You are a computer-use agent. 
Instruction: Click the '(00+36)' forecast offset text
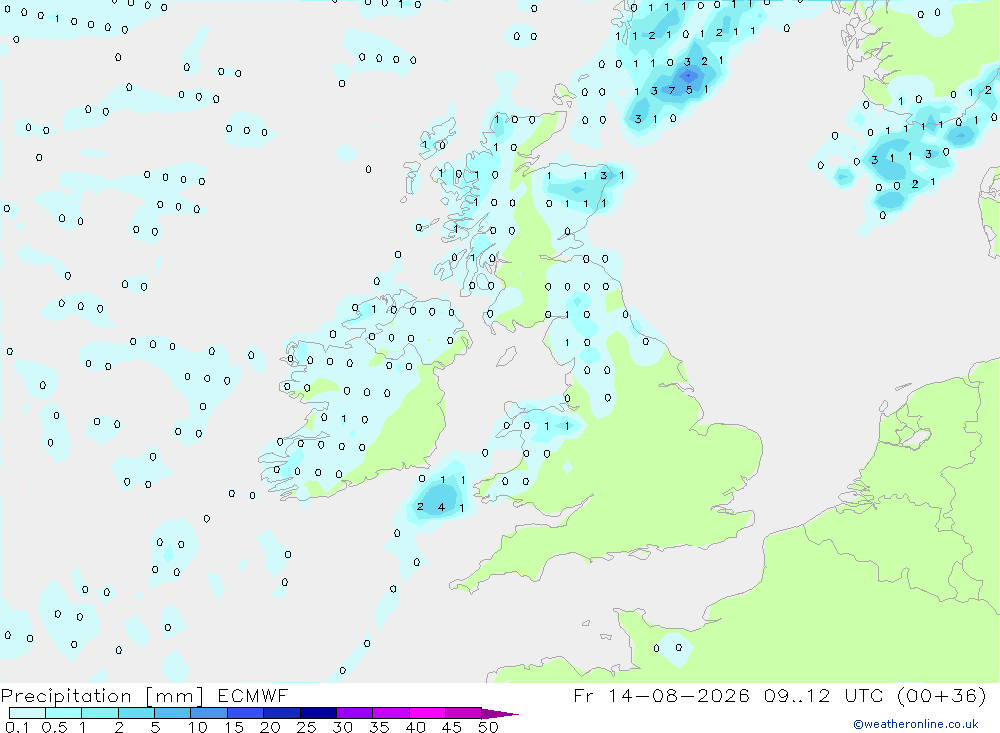click(941, 695)
